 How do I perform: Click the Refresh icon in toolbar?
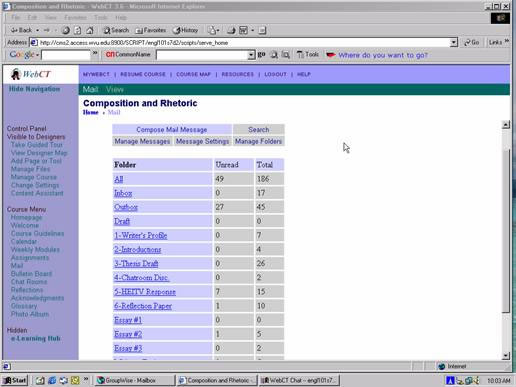77,30
